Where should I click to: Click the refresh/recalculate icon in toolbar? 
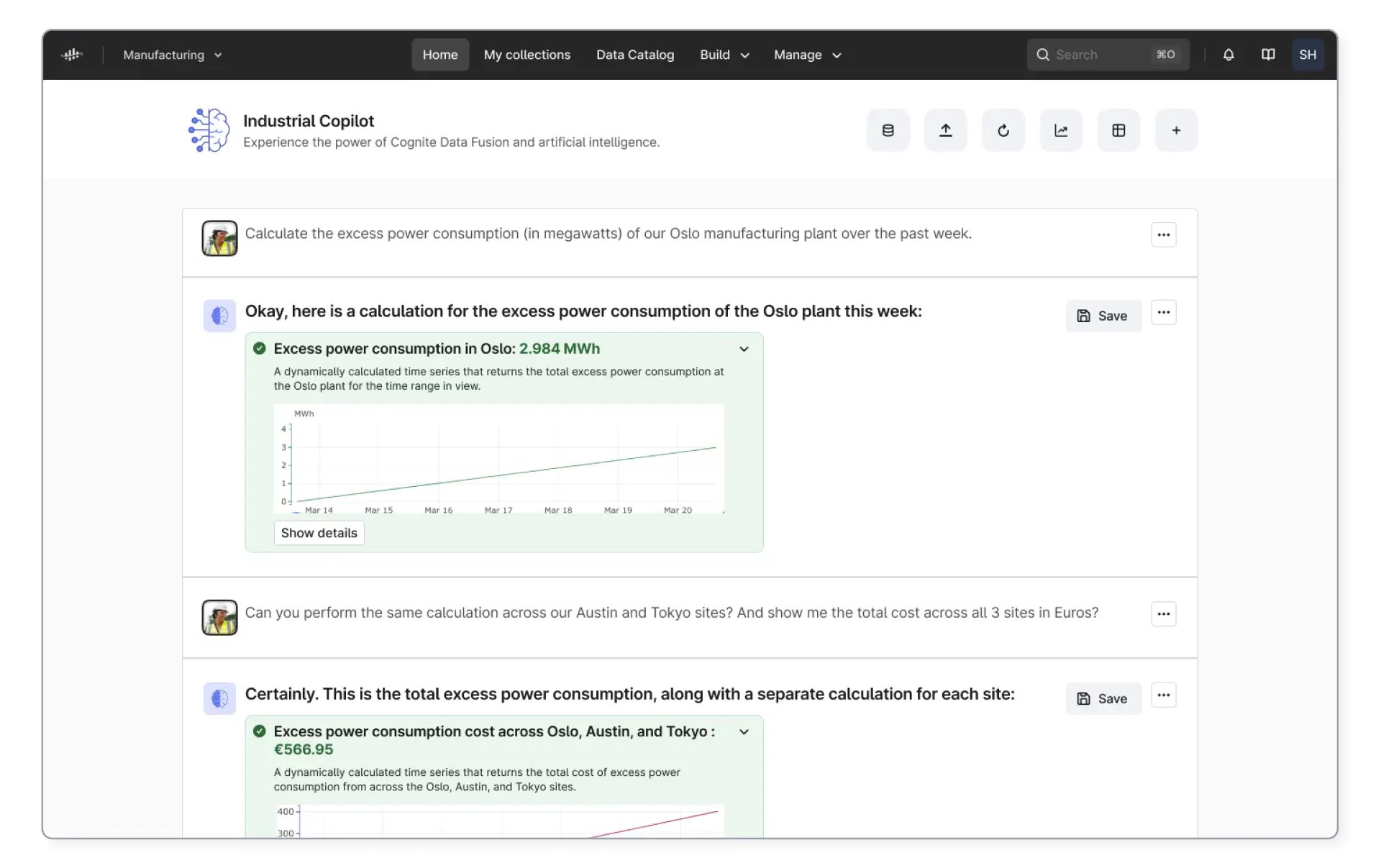1003,130
